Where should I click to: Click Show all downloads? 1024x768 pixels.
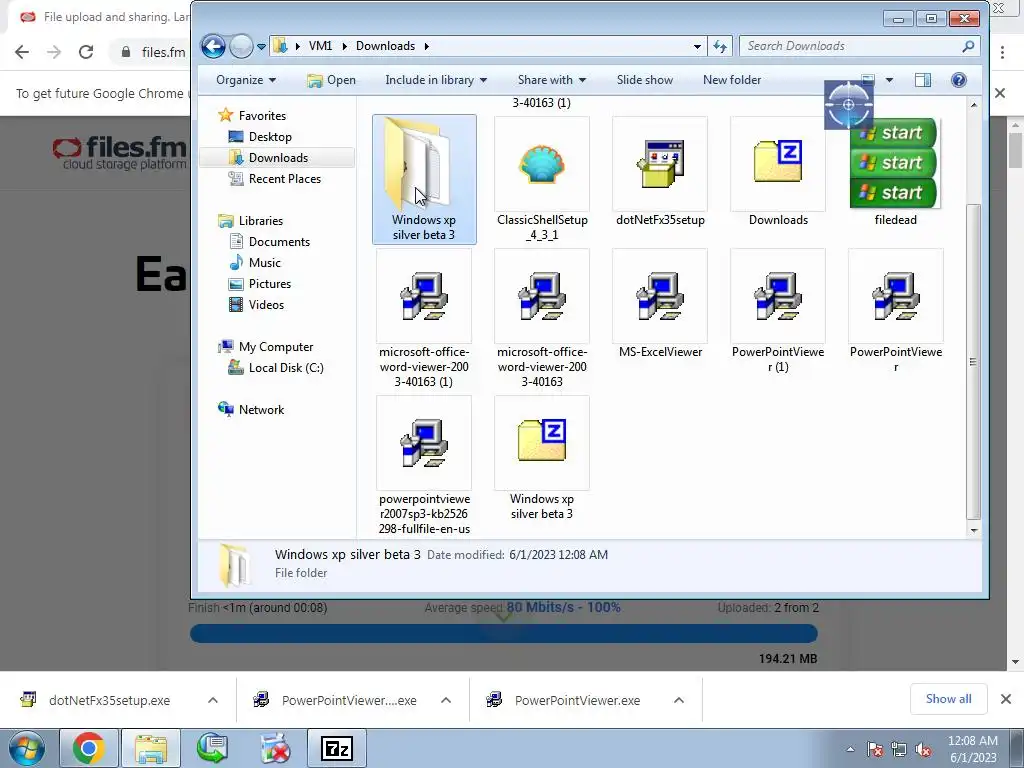click(948, 699)
